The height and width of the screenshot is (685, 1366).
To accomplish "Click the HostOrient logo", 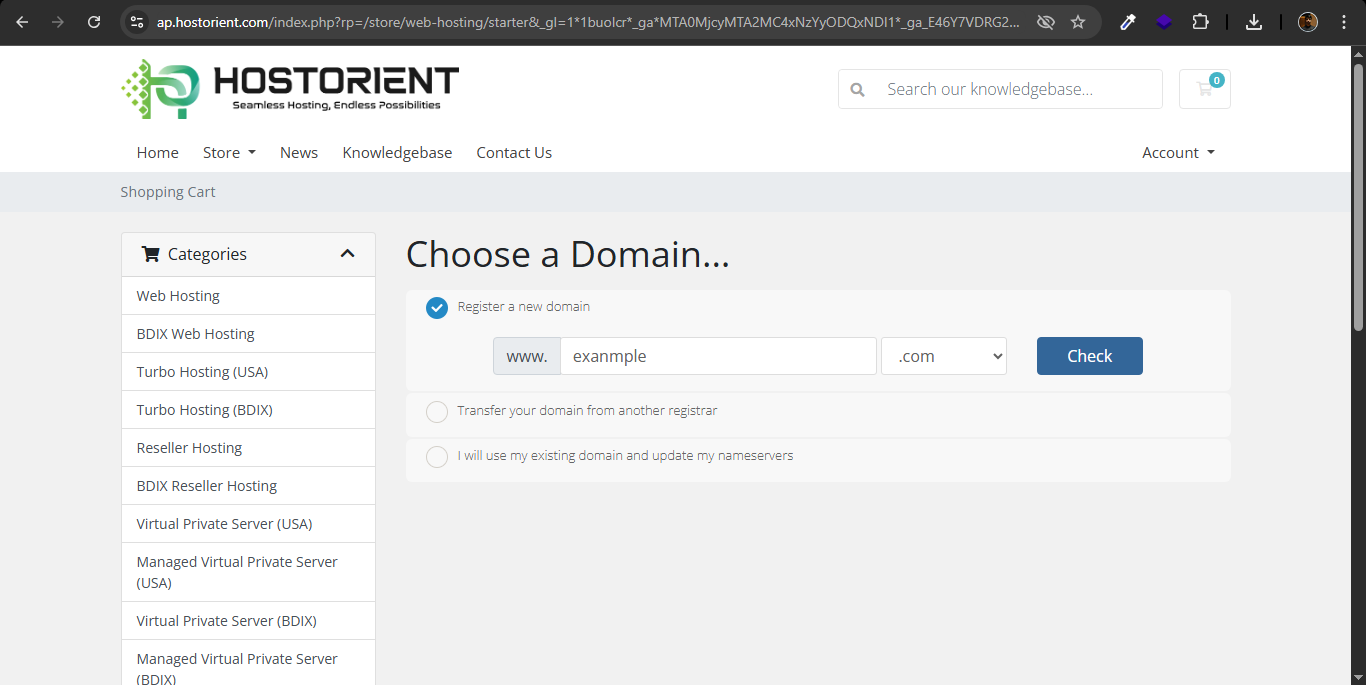I will click(x=290, y=89).
